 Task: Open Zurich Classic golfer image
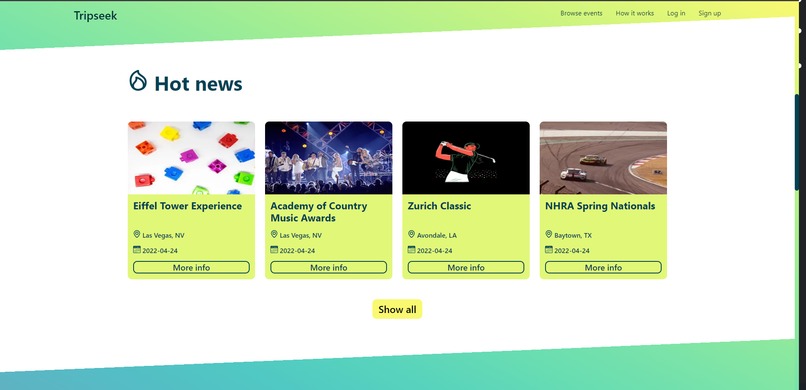point(466,158)
